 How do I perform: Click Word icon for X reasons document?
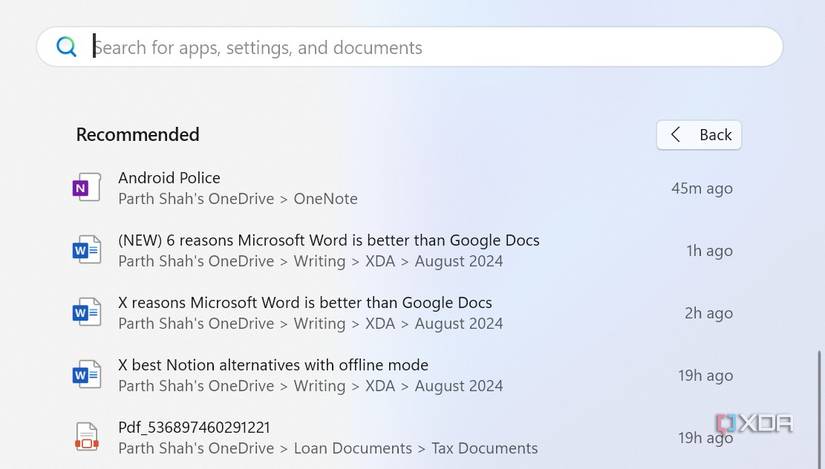[x=87, y=312]
